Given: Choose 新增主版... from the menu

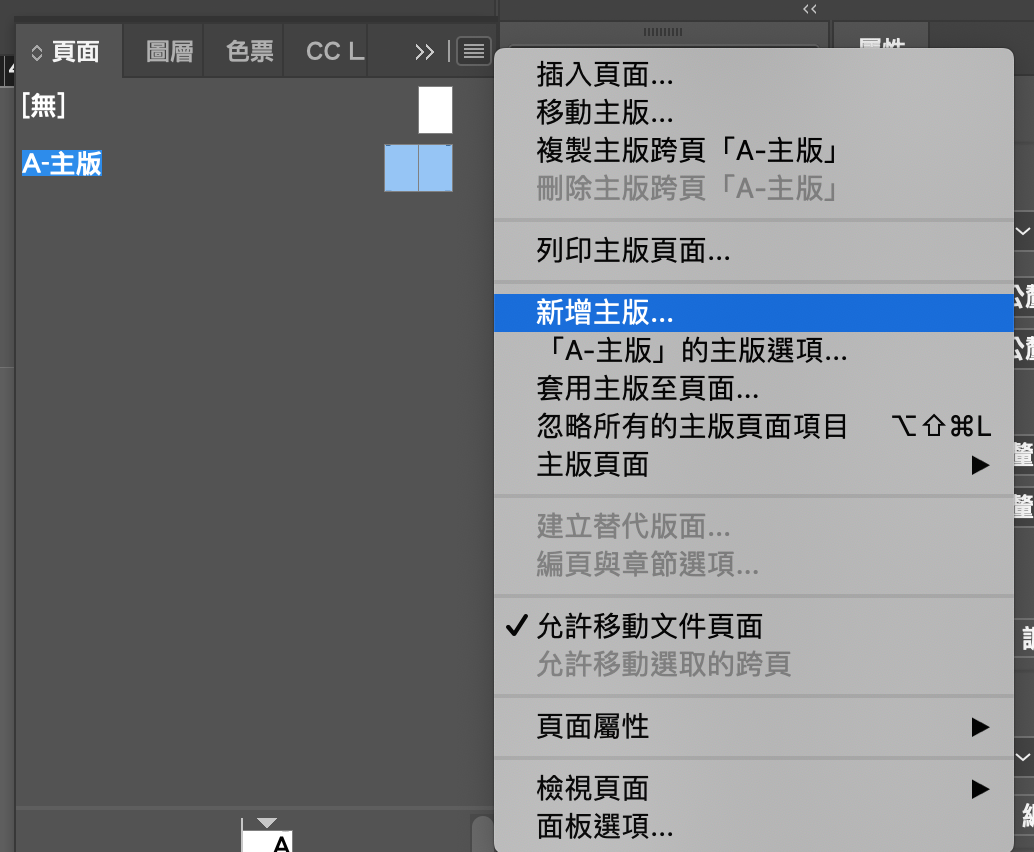Looking at the screenshot, I should [605, 313].
